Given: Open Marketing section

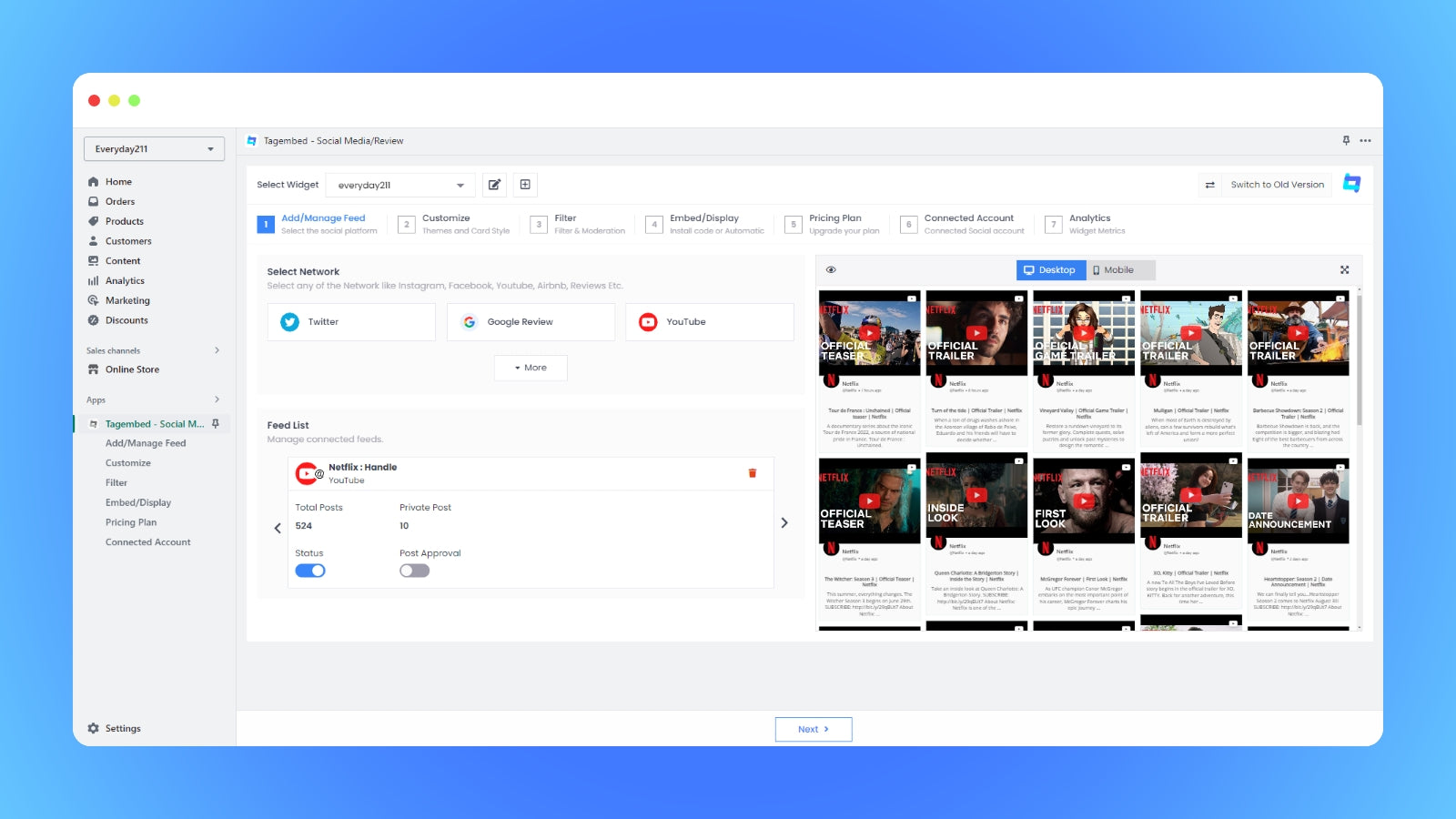Looking at the screenshot, I should pyautogui.click(x=127, y=300).
